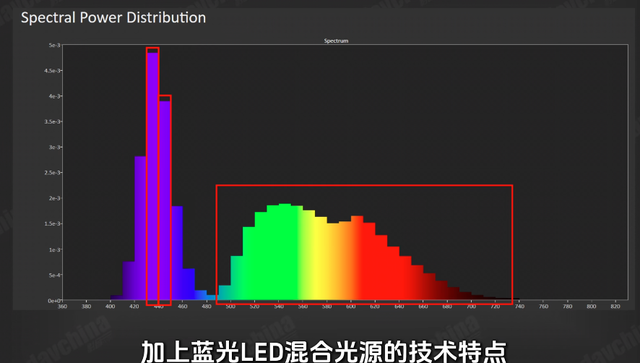Click the 460 wavelength axis label
Screen dimensions: 640x363
[182, 306]
